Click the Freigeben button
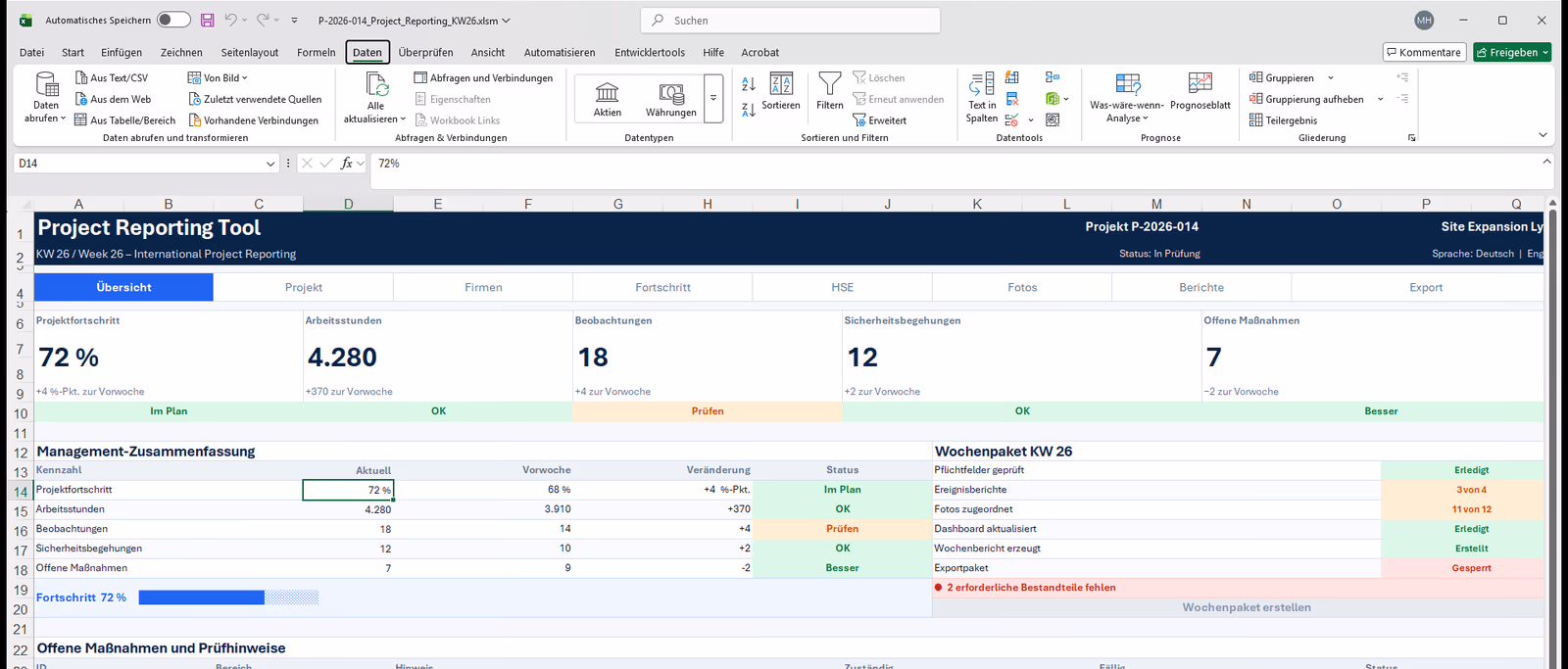Viewport: 1568px width, 669px height. (1513, 52)
